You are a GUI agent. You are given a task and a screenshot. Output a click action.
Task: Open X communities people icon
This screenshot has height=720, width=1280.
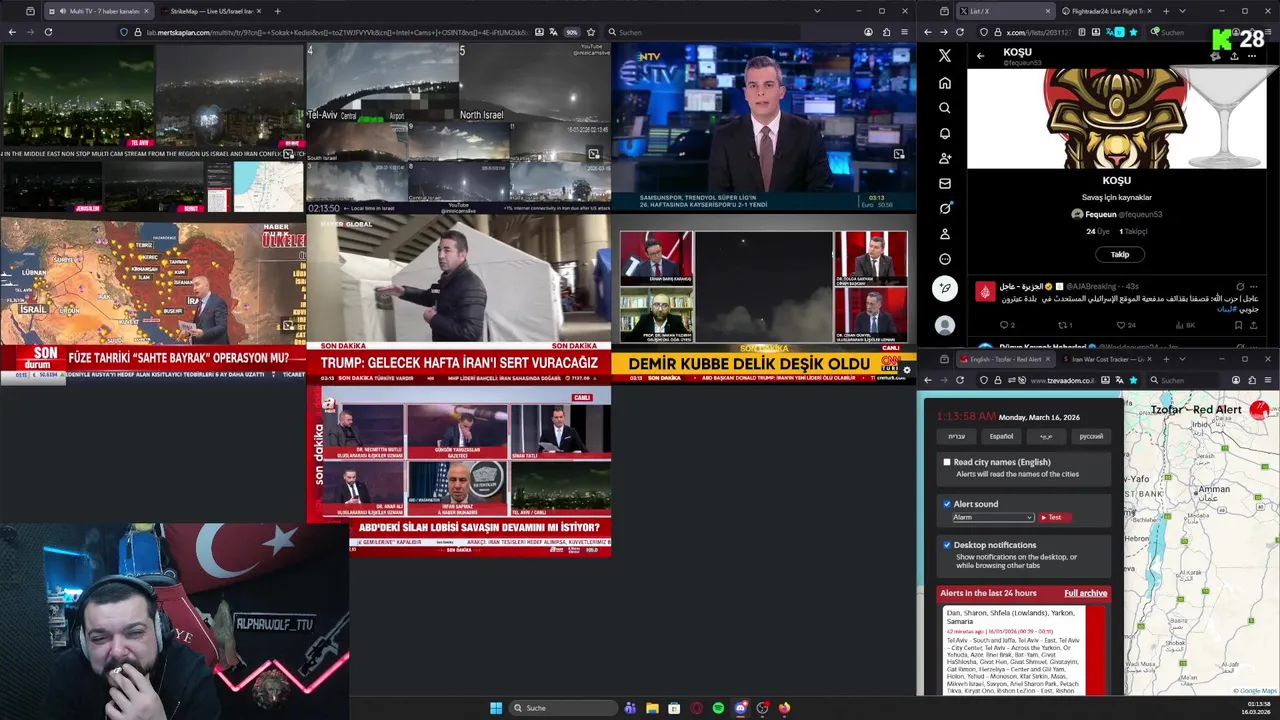tap(945, 158)
